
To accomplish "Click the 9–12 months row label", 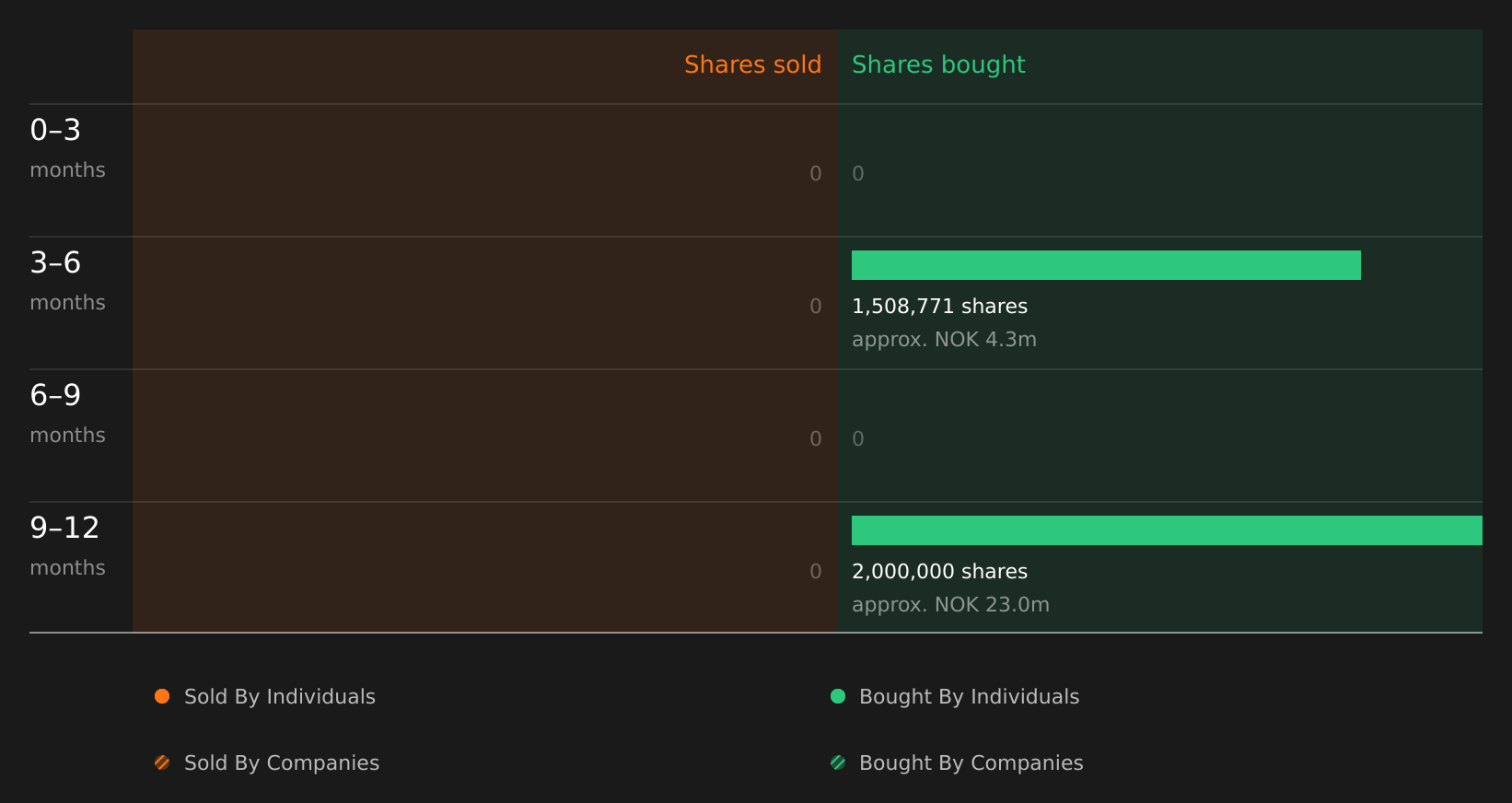I will [67, 546].
